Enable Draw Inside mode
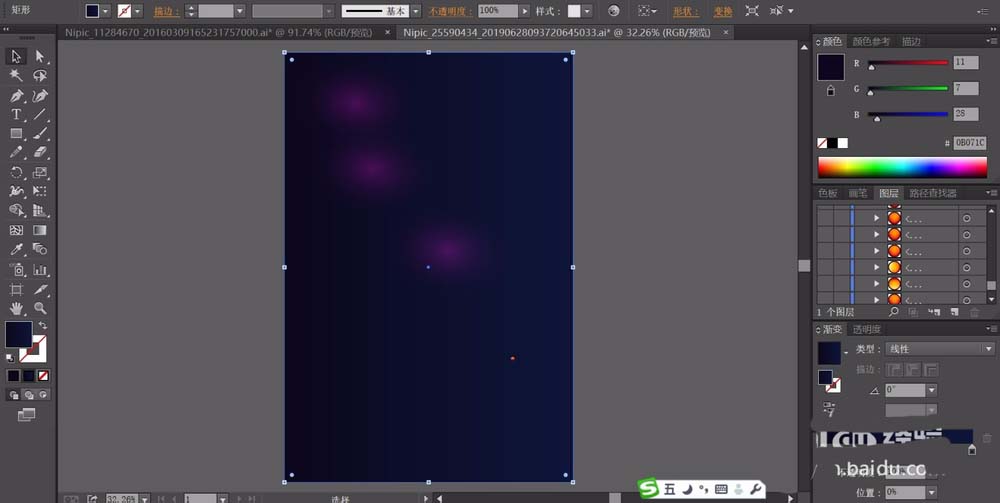Image resolution: width=1000 pixels, height=503 pixels. pyautogui.click(x=43, y=395)
